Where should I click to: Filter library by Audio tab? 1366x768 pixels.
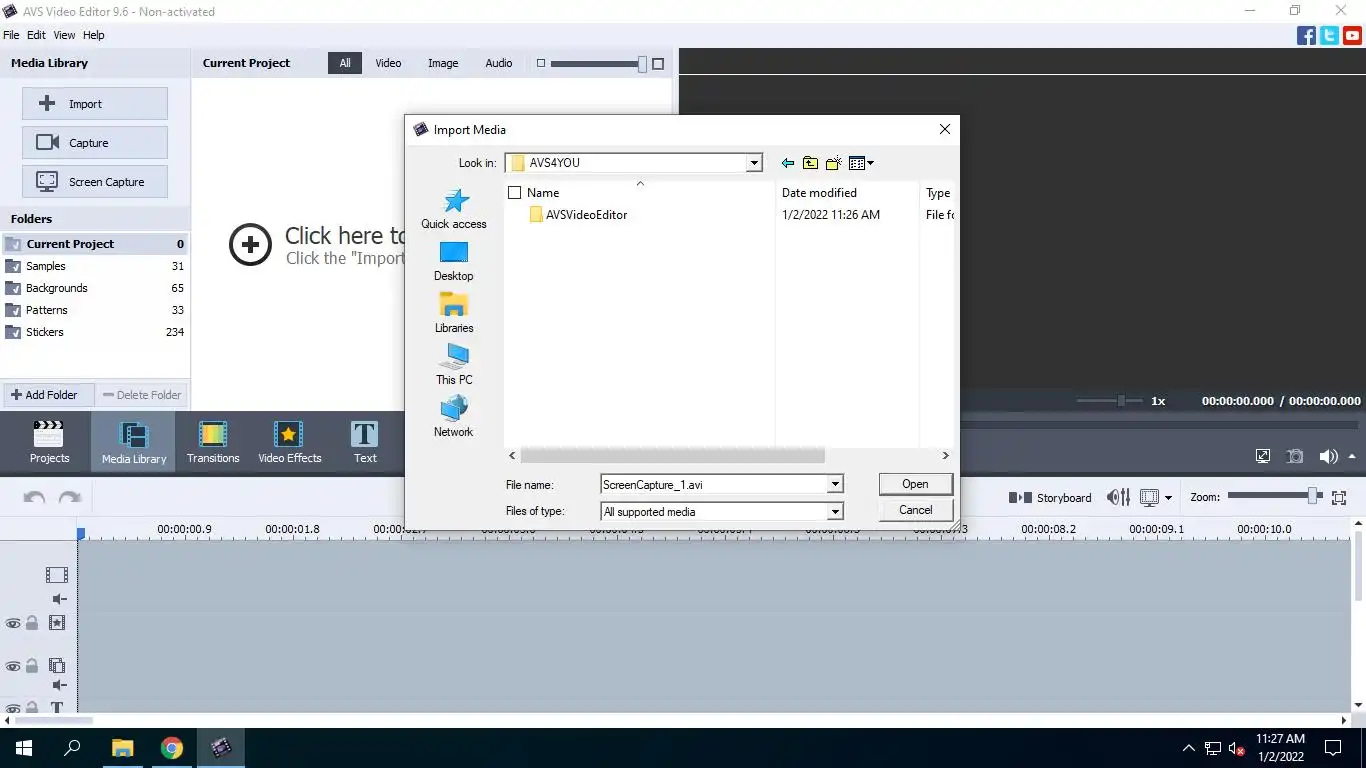click(499, 63)
